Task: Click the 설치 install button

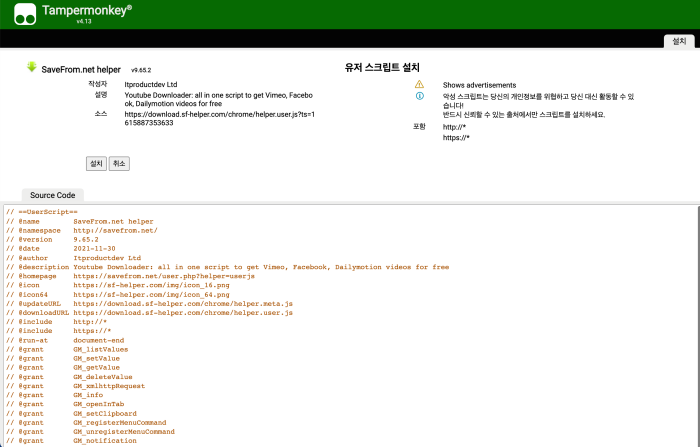Action: tap(96, 163)
